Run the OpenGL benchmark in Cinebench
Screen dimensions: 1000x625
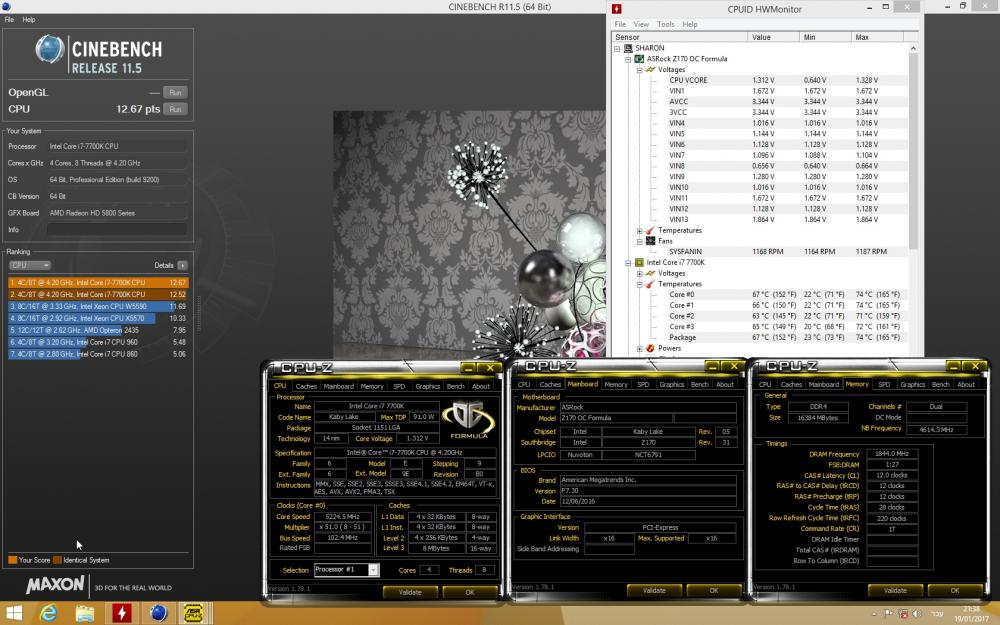[175, 92]
